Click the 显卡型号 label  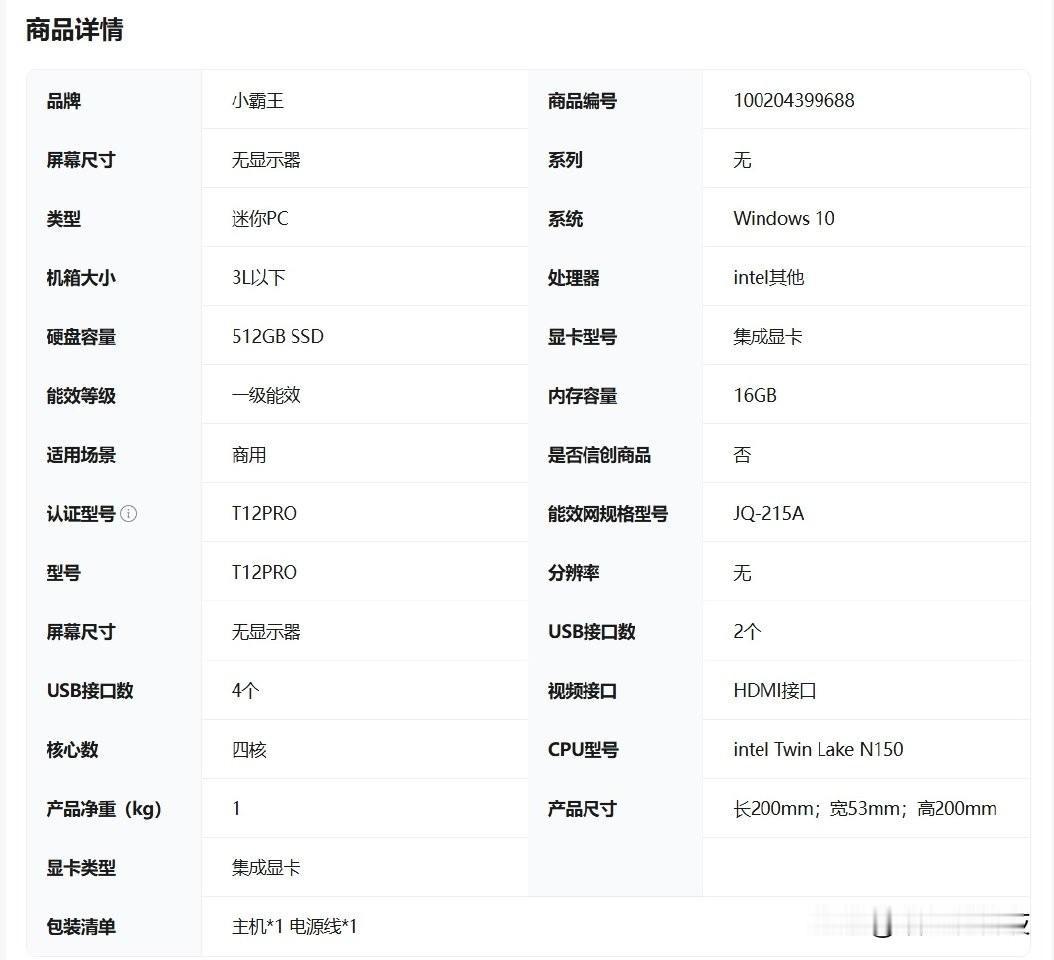pos(582,337)
